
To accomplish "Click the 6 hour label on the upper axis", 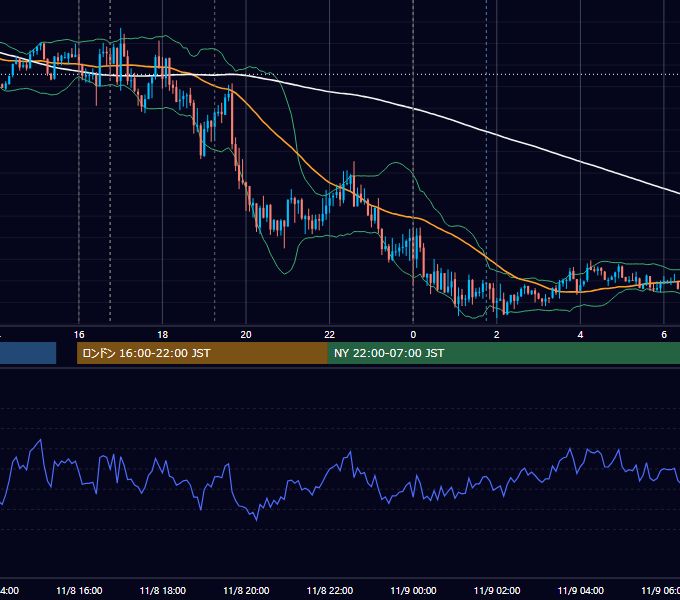I will coord(664,335).
